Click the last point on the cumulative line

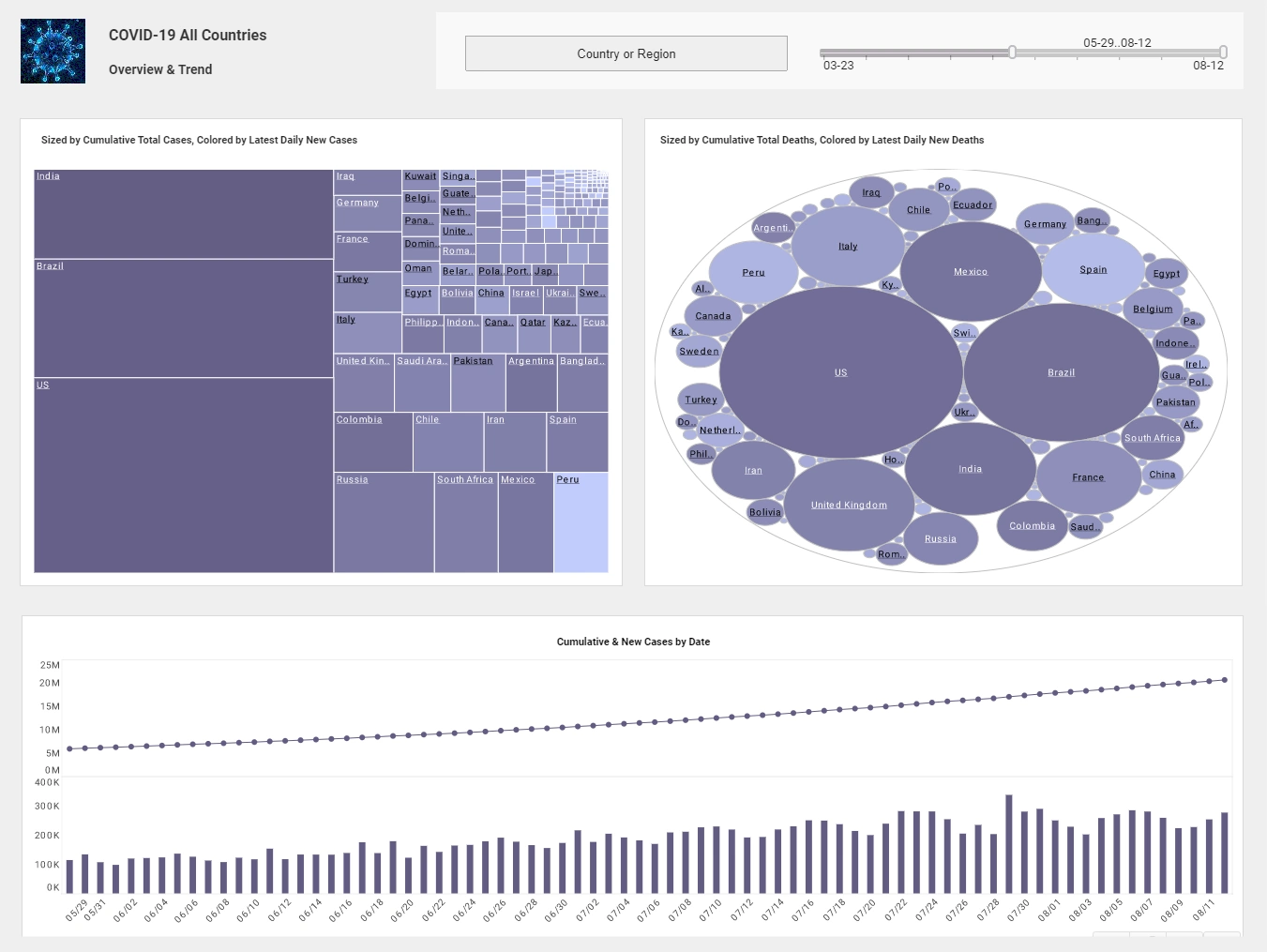[x=1224, y=680]
